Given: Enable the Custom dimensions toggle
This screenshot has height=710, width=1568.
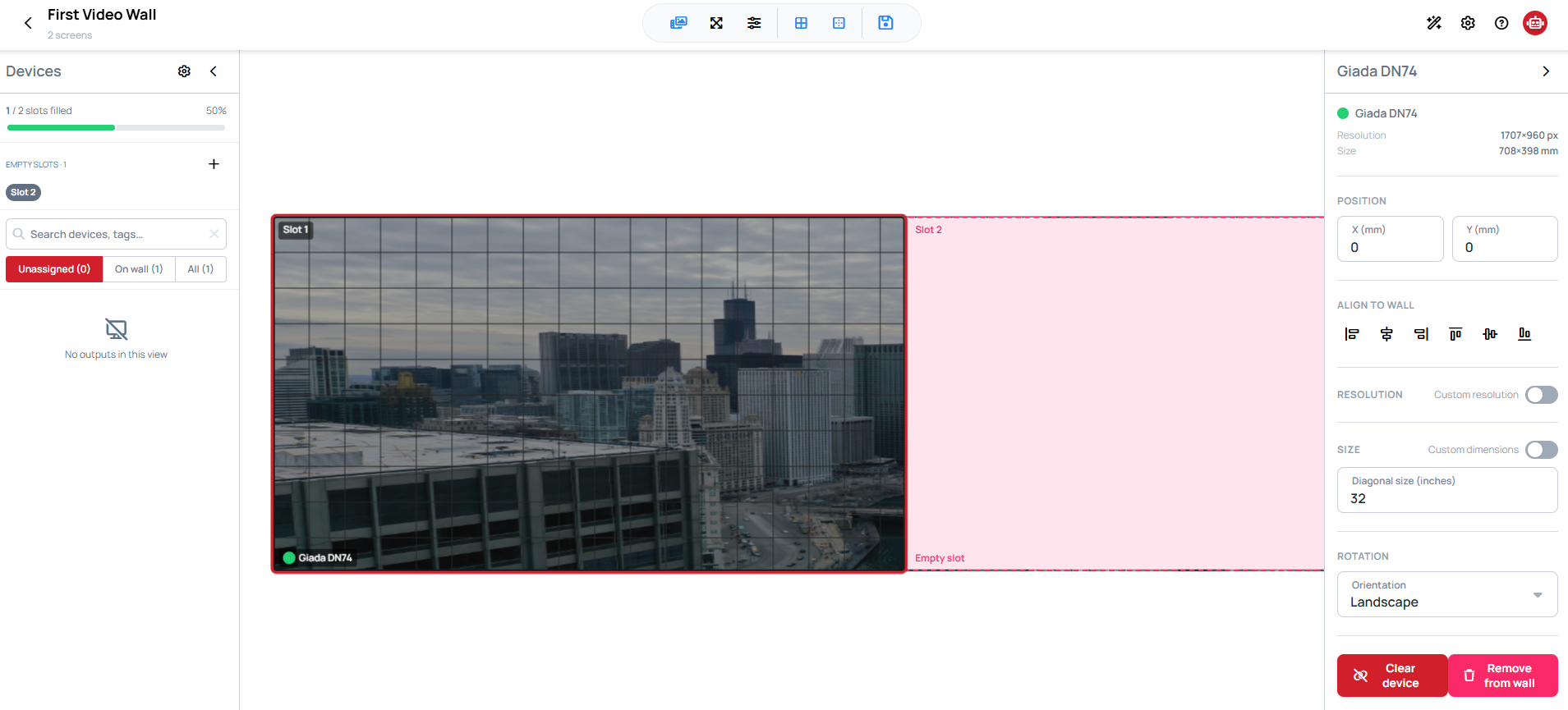Looking at the screenshot, I should 1542,450.
